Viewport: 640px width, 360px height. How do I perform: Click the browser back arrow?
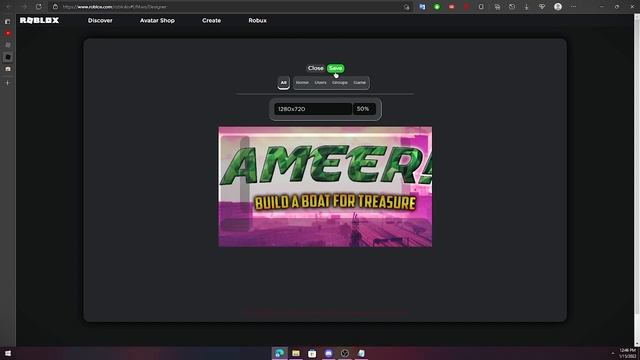click(x=8, y=7)
